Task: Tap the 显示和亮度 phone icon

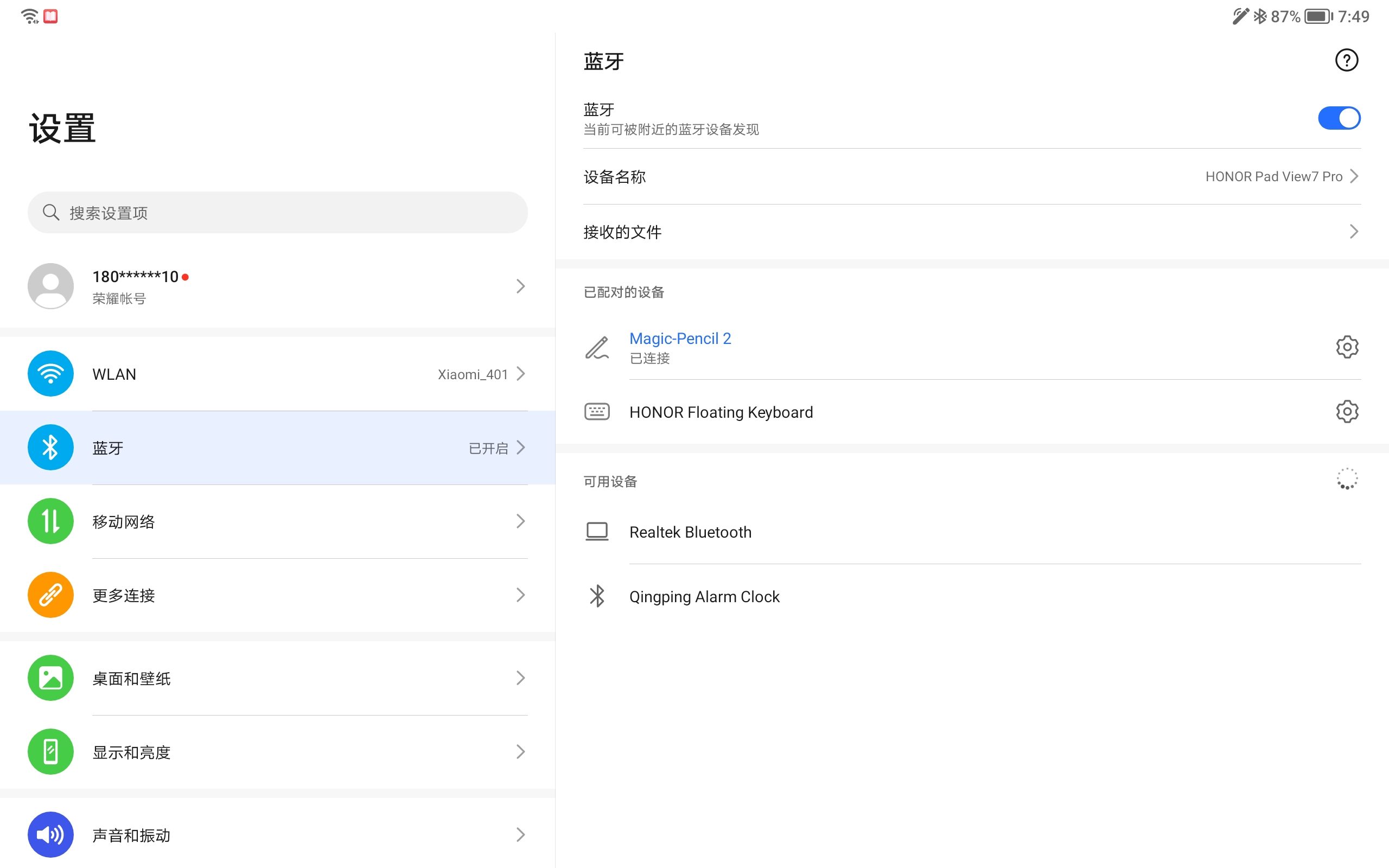Action: coord(50,751)
